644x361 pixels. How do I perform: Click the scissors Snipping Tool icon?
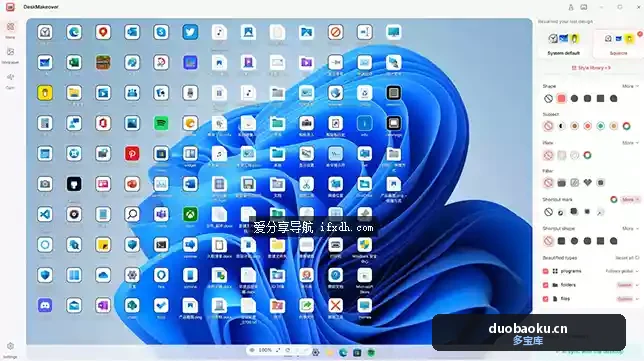(306, 184)
